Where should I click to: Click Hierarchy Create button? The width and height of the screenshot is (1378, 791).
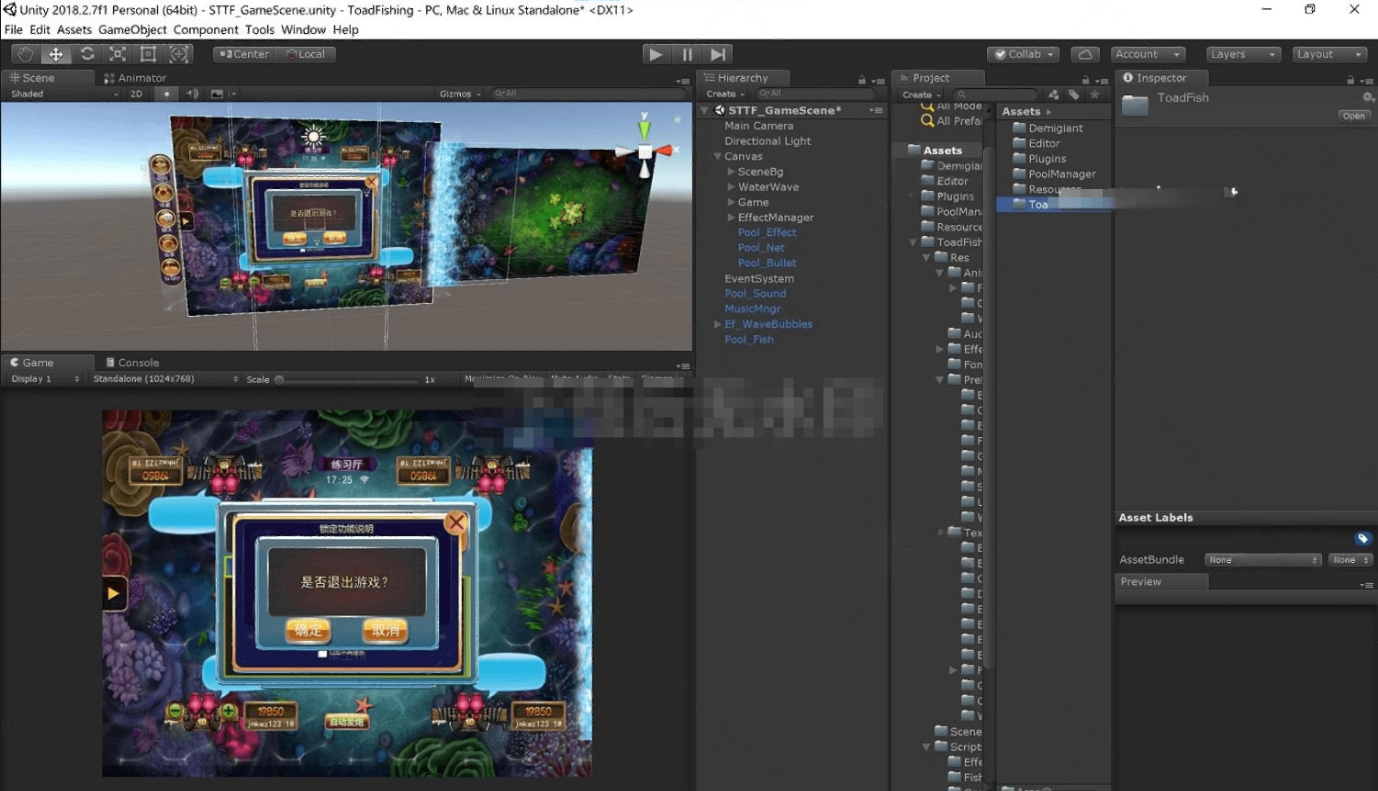[x=724, y=94]
